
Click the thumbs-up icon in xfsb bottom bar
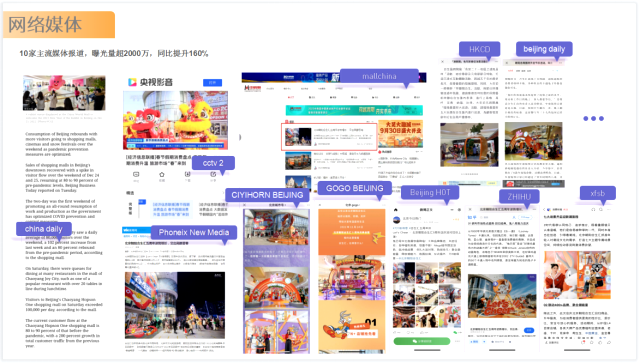click(600, 342)
